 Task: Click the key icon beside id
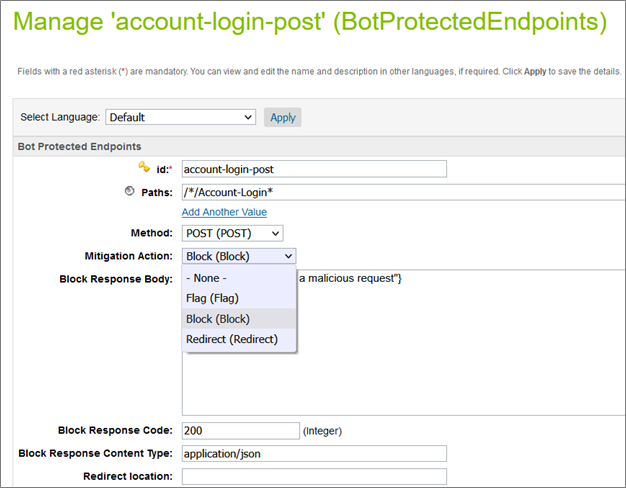coord(143,168)
